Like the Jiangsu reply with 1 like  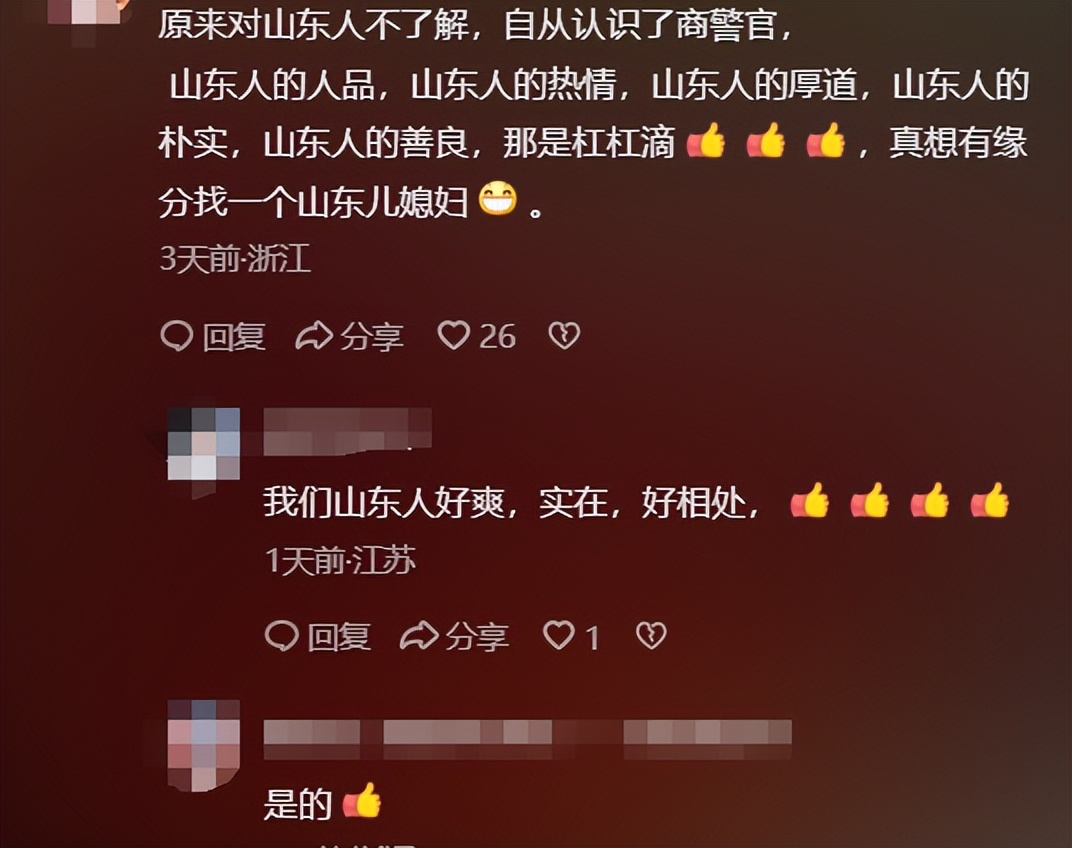coord(559,636)
